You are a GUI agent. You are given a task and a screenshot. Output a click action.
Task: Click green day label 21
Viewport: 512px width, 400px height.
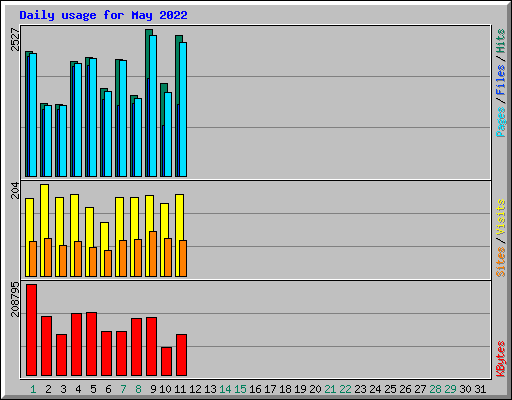click(330, 389)
